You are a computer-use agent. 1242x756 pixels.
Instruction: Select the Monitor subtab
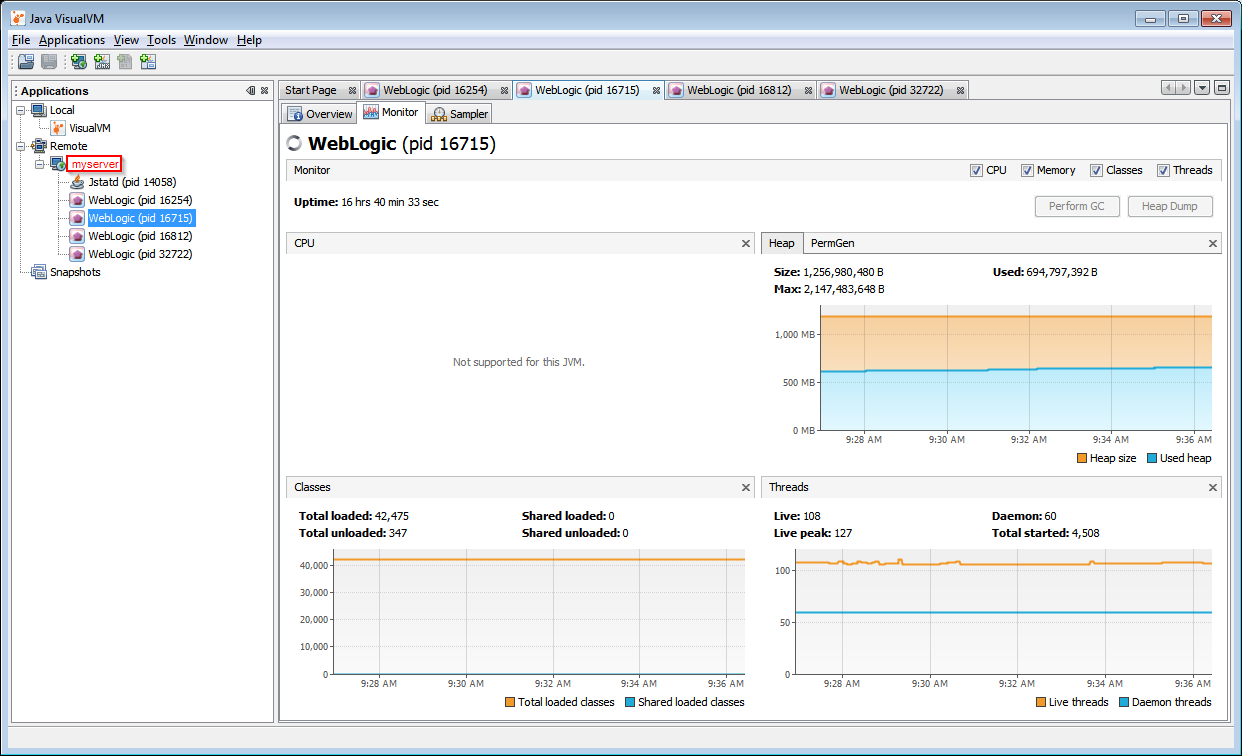coord(391,112)
